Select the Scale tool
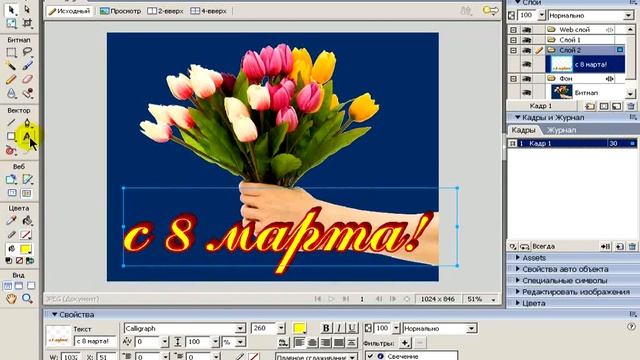Viewport: 640px width, 360px height. coord(11,23)
